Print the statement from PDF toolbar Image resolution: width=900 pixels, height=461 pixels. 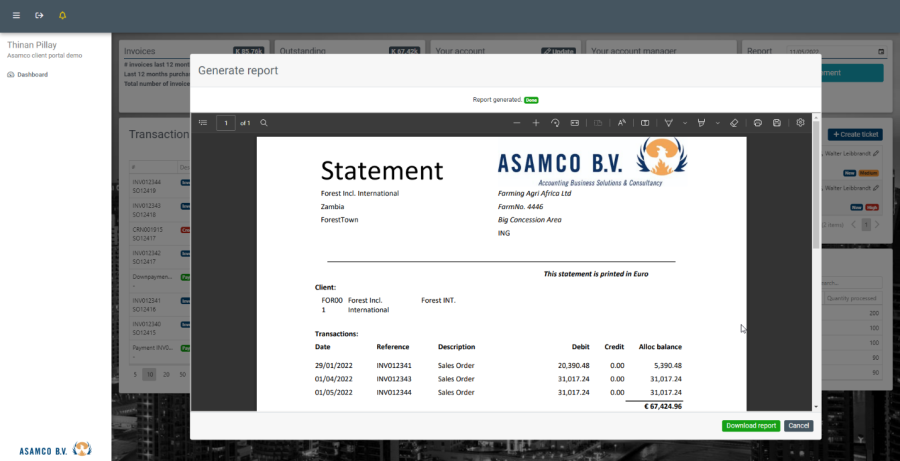(758, 123)
